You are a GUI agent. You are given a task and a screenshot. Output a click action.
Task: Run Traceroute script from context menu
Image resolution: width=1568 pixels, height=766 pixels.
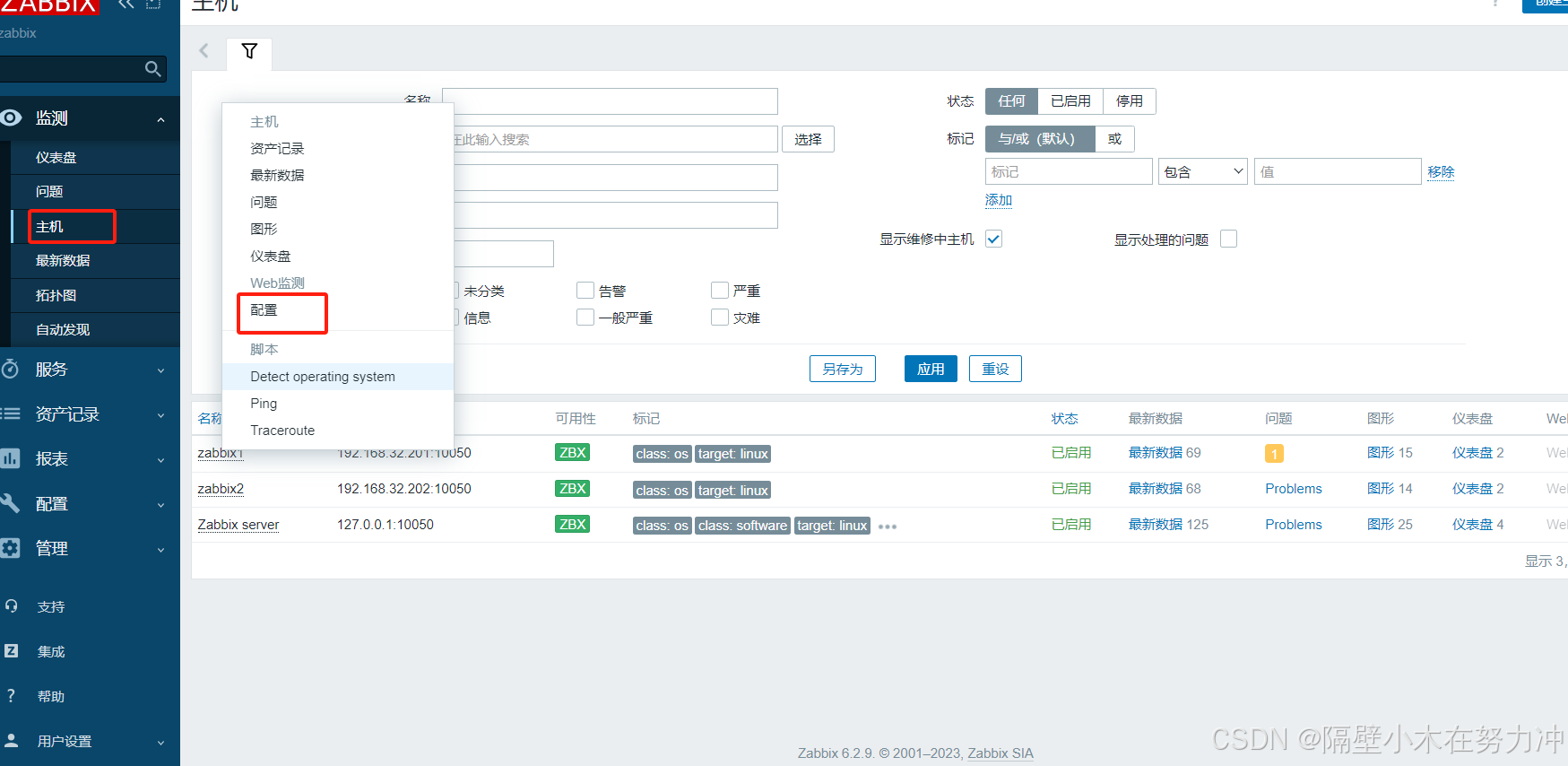338,431
